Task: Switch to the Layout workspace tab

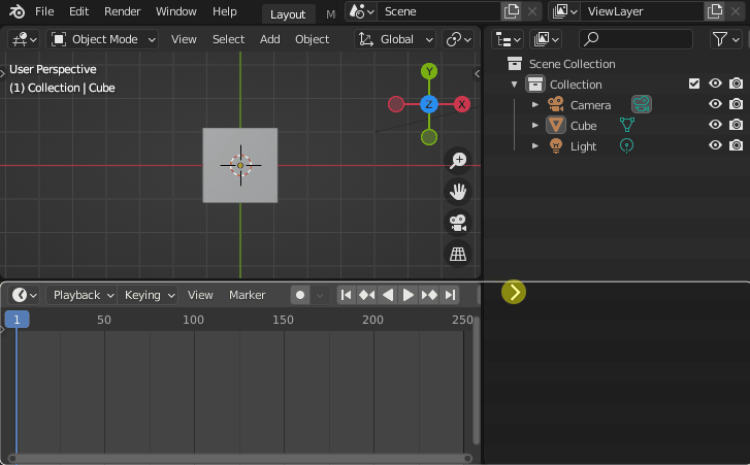Action: [288, 14]
